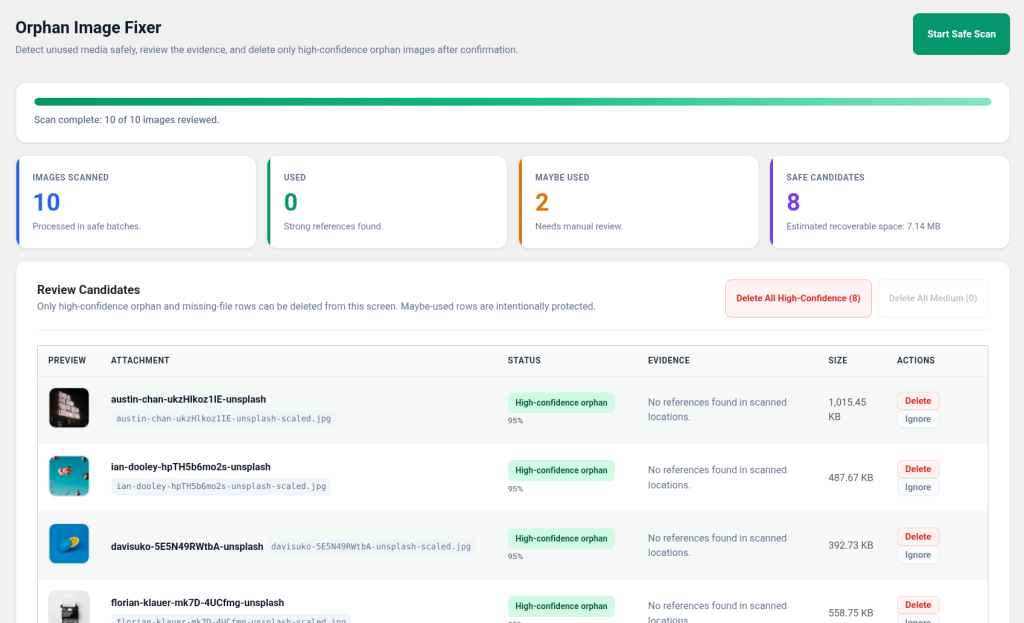Click the Delete All Medium (0) button
This screenshot has height=623, width=1024.
click(933, 298)
